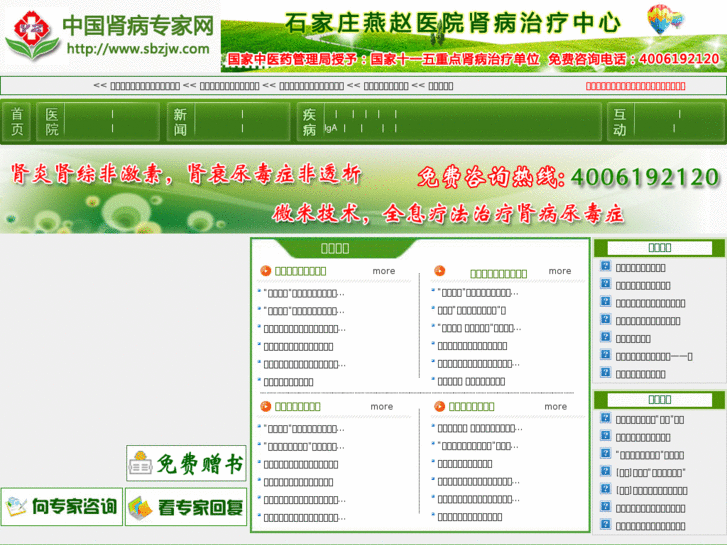Viewport: 727px width, 545px height.
Task: Open the 首页 home navigation item
Action: (17, 123)
